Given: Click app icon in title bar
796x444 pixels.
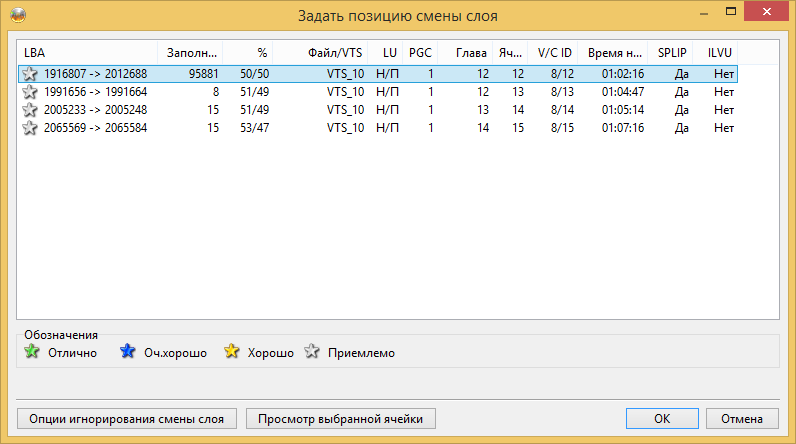Looking at the screenshot, I should [x=18, y=15].
